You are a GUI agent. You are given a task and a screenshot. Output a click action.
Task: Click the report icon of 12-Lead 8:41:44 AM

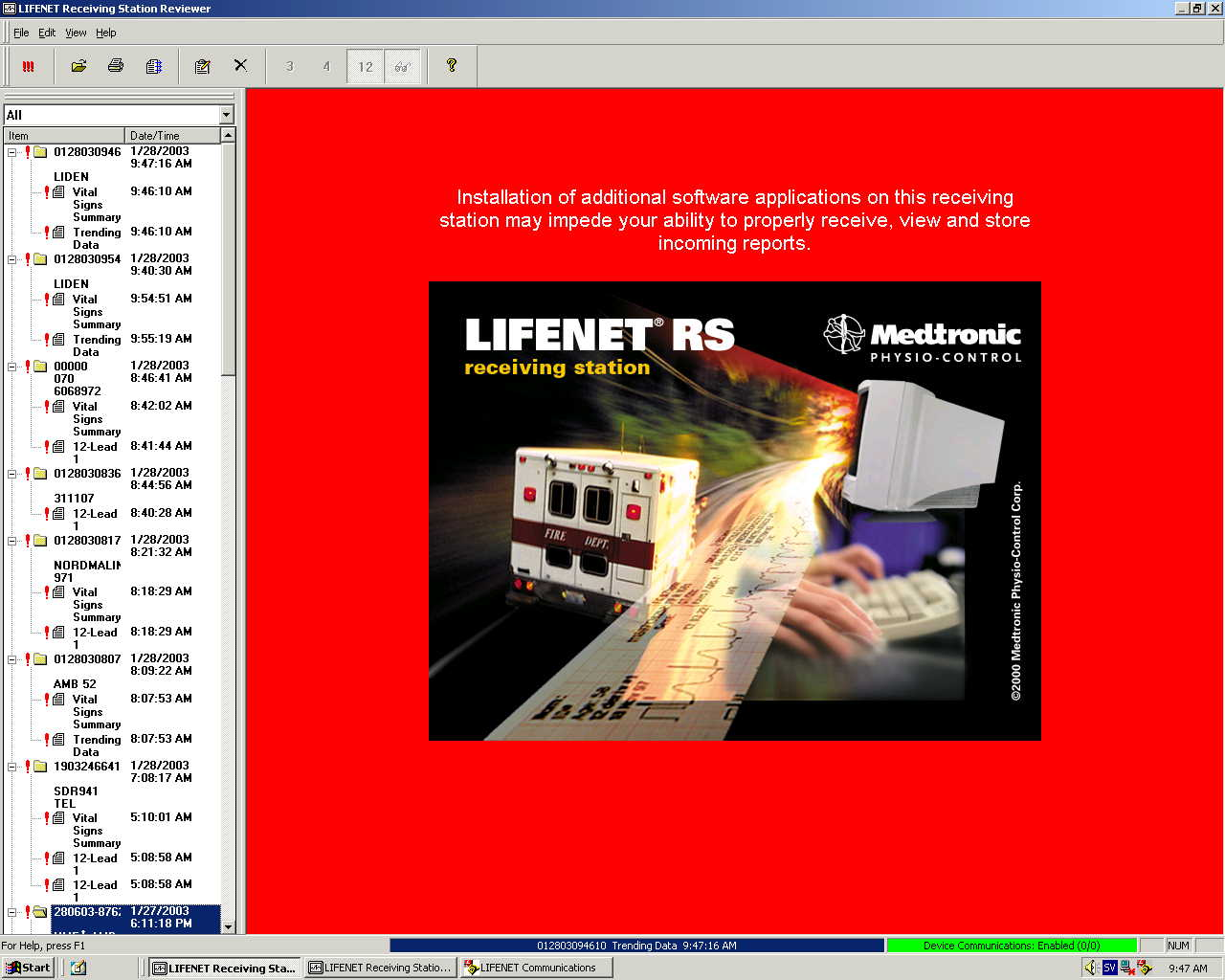59,447
